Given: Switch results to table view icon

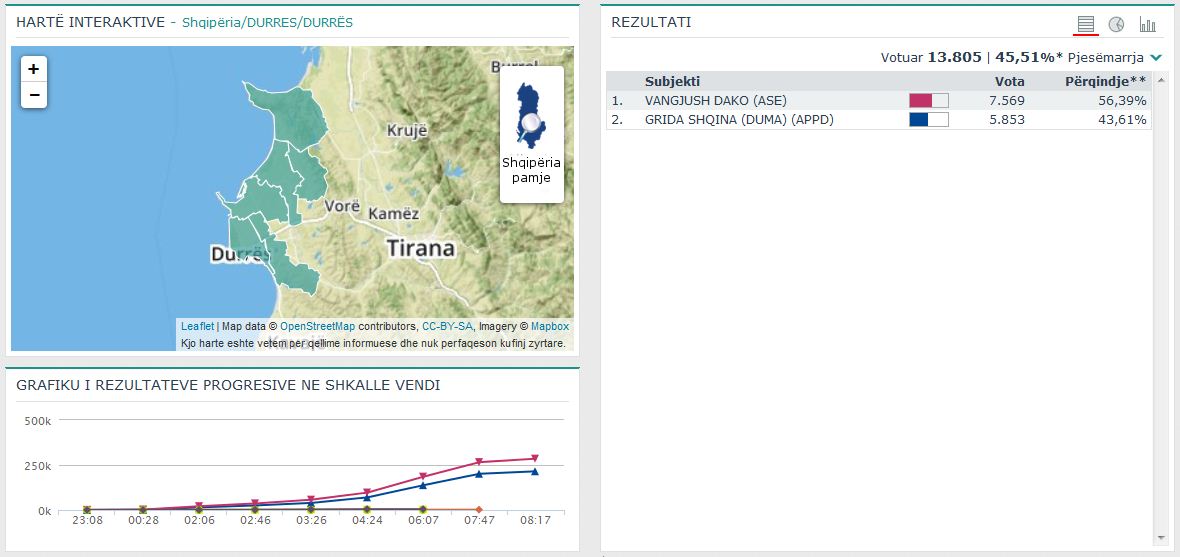Looking at the screenshot, I should click(x=1086, y=24).
